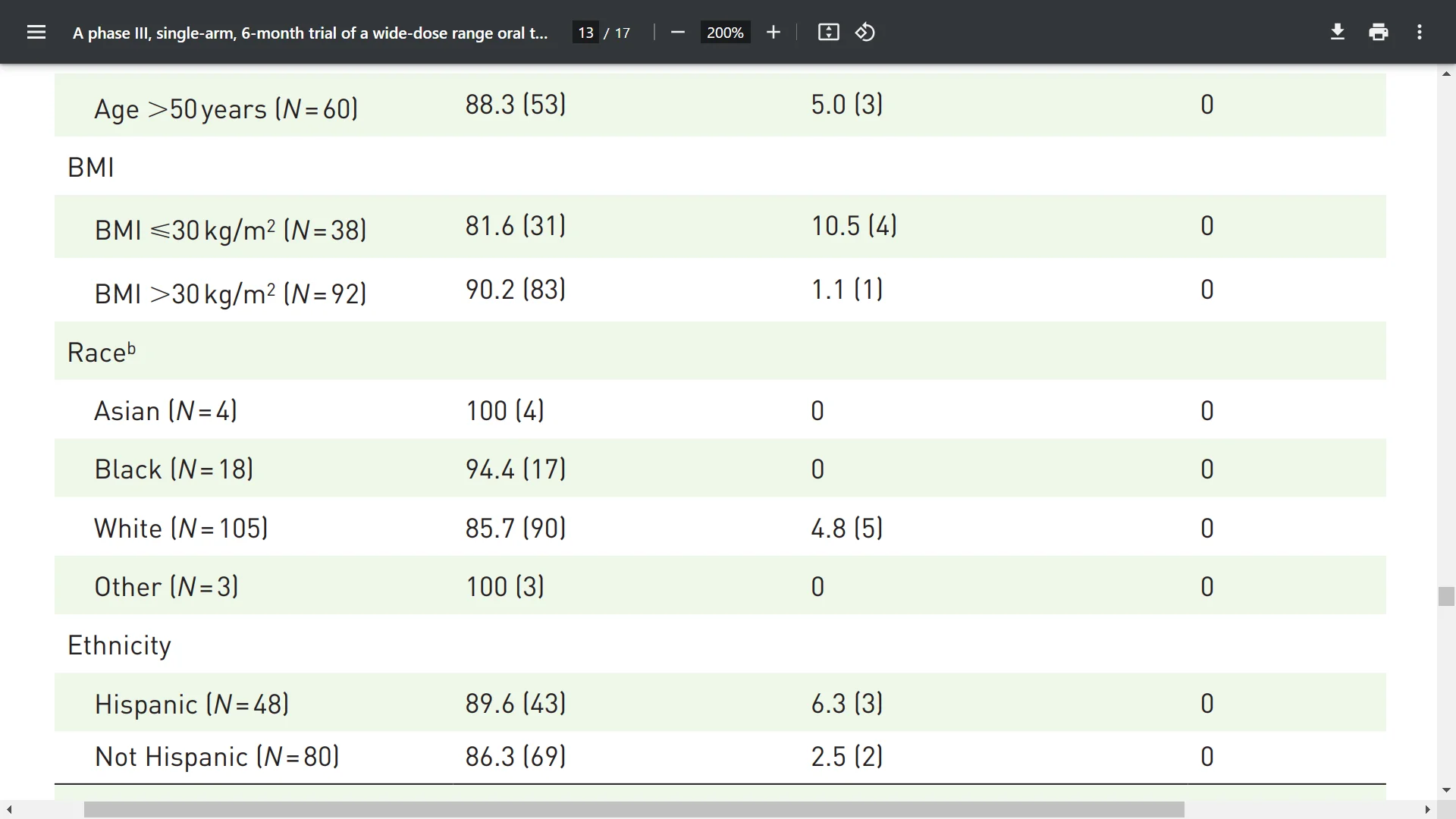Open the sidebar via hamburger menu
The image size is (1456, 819).
point(36,32)
